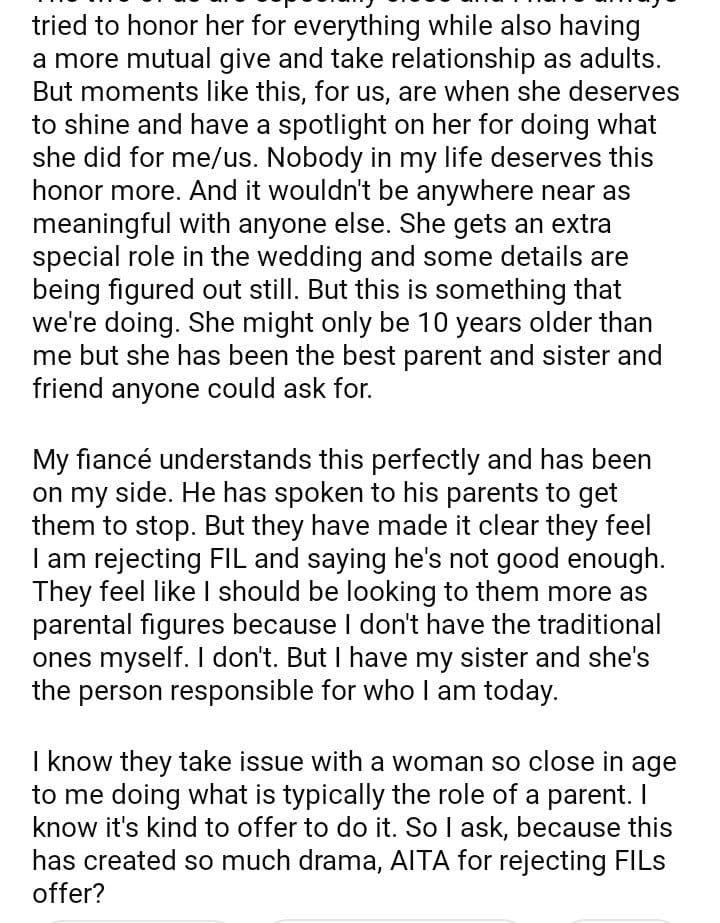Image resolution: width=720 pixels, height=923 pixels.
Task: Click the rightmost pill button below the post
Action: pyautogui.click(x=620, y=919)
